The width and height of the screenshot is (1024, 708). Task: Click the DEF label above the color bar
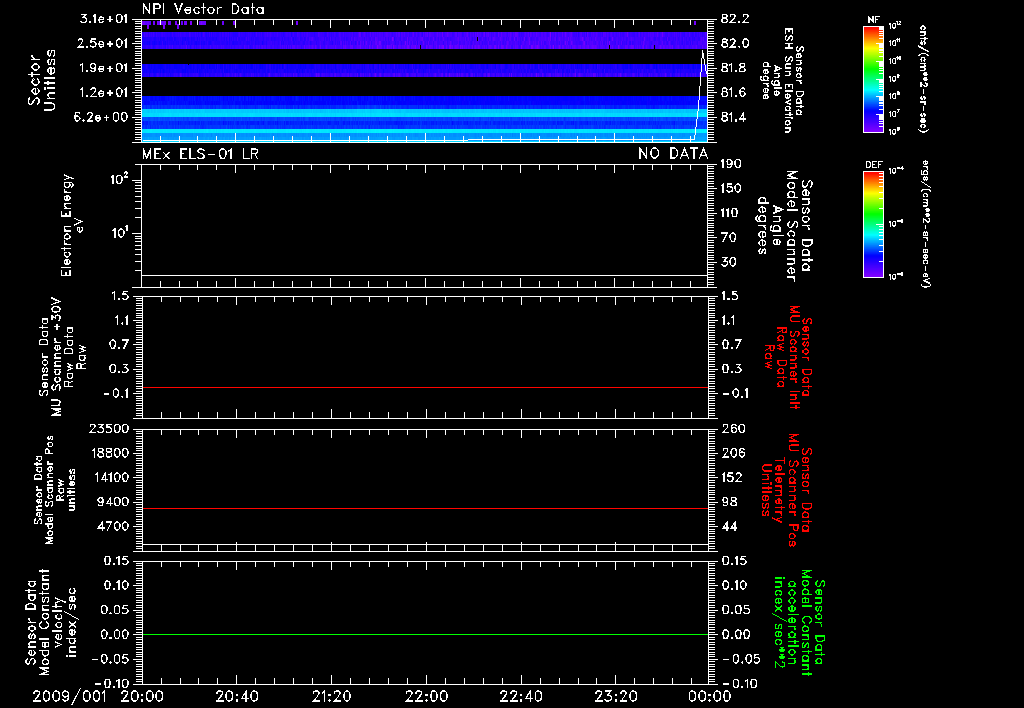coord(874,165)
